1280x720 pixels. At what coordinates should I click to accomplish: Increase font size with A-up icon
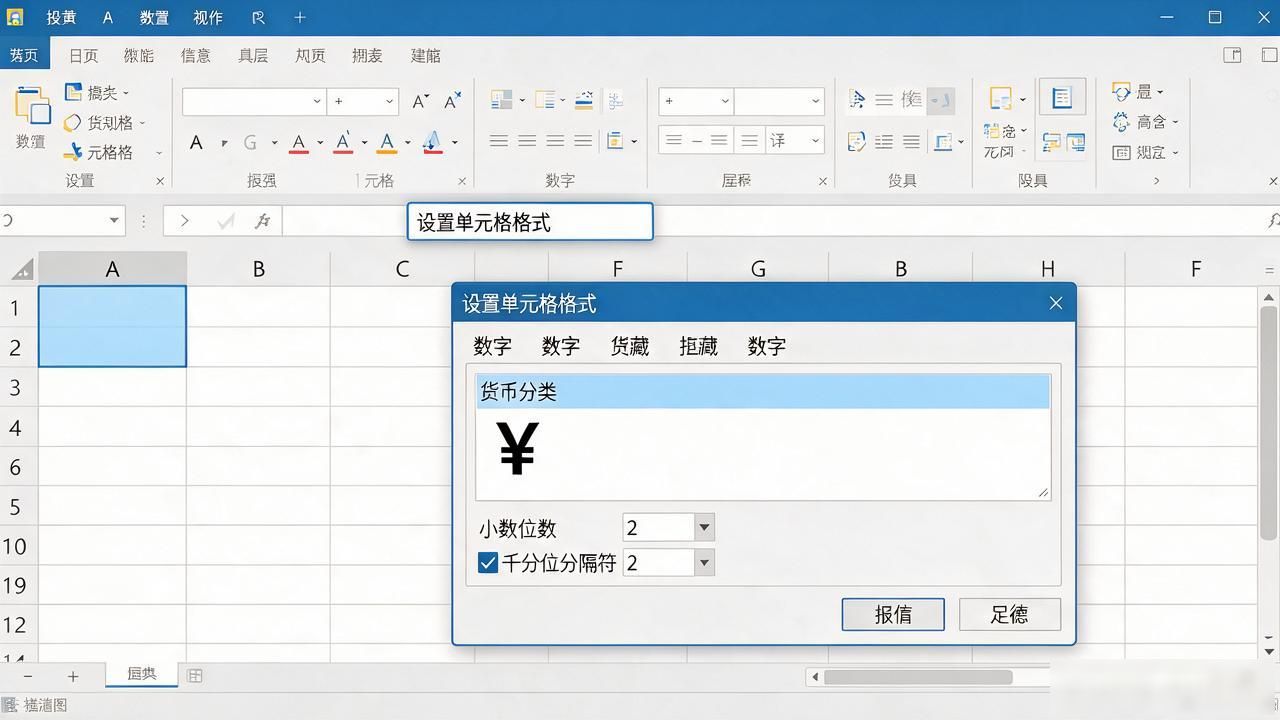420,101
